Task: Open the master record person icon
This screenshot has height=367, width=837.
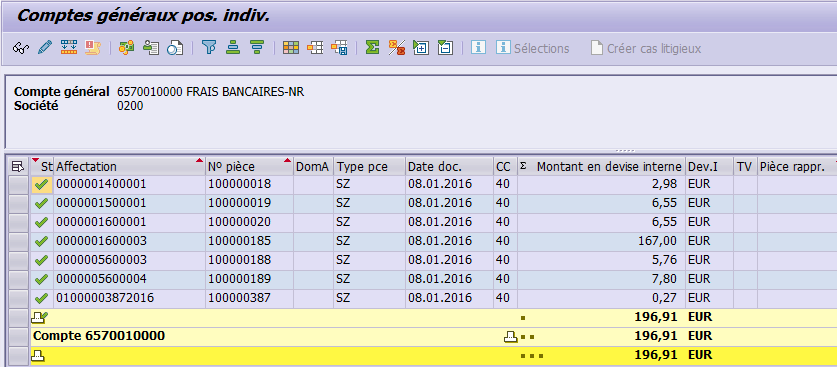Action: [151, 47]
